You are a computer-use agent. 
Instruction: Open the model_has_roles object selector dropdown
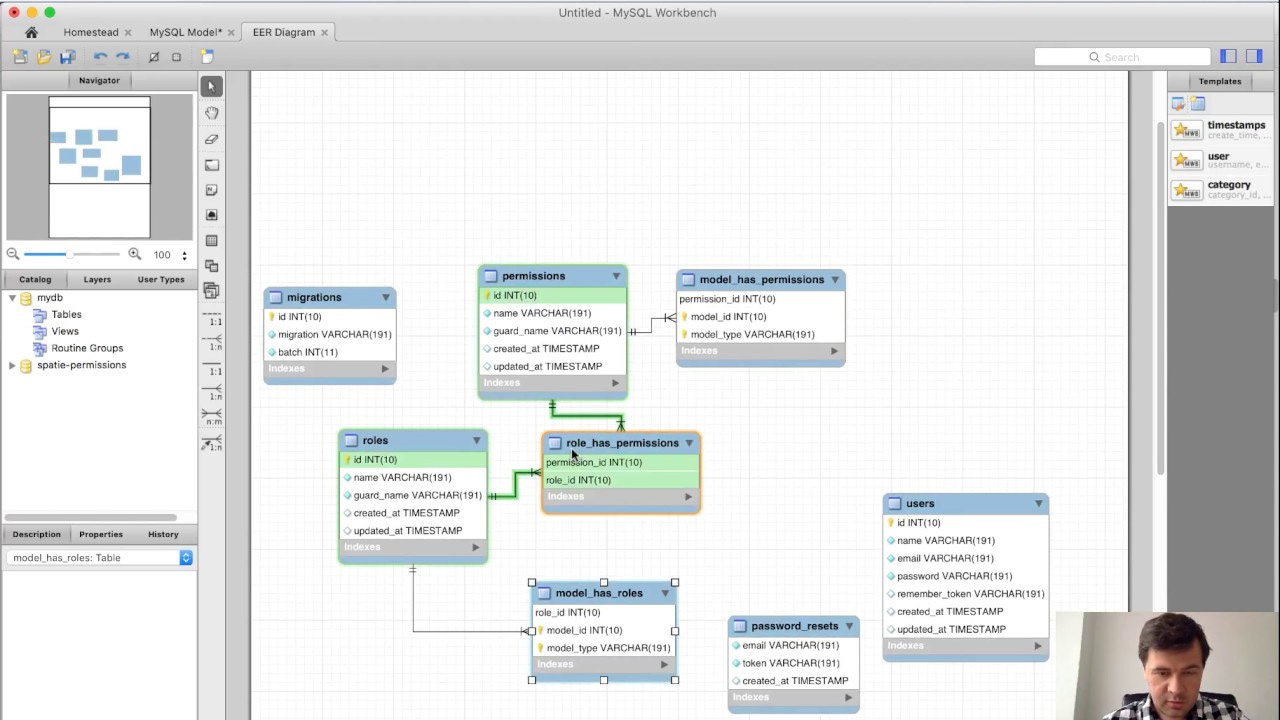click(x=186, y=558)
